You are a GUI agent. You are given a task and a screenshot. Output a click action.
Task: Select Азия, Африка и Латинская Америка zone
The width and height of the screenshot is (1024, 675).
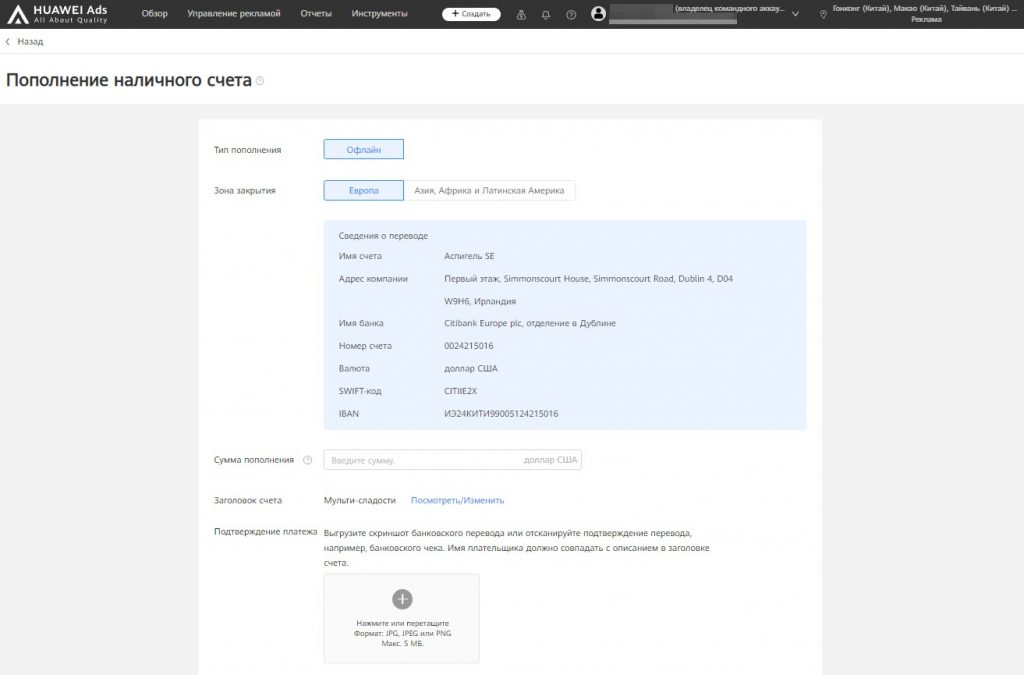(489, 190)
